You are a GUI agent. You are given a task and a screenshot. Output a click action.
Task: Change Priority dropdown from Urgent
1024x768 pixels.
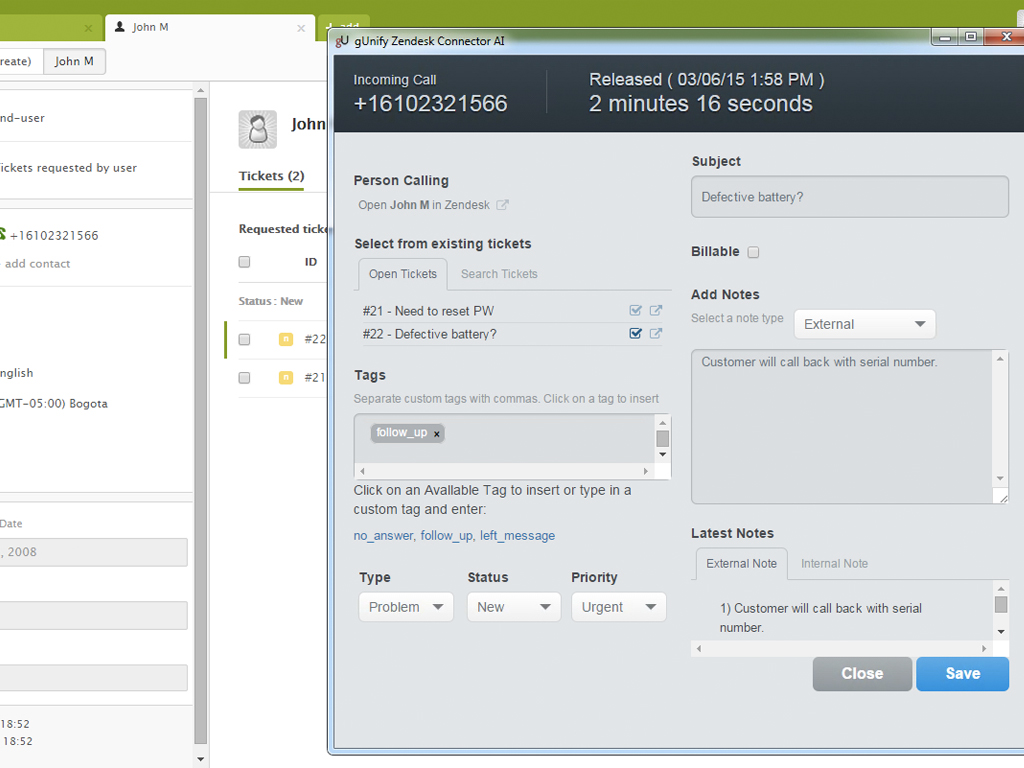click(x=618, y=607)
